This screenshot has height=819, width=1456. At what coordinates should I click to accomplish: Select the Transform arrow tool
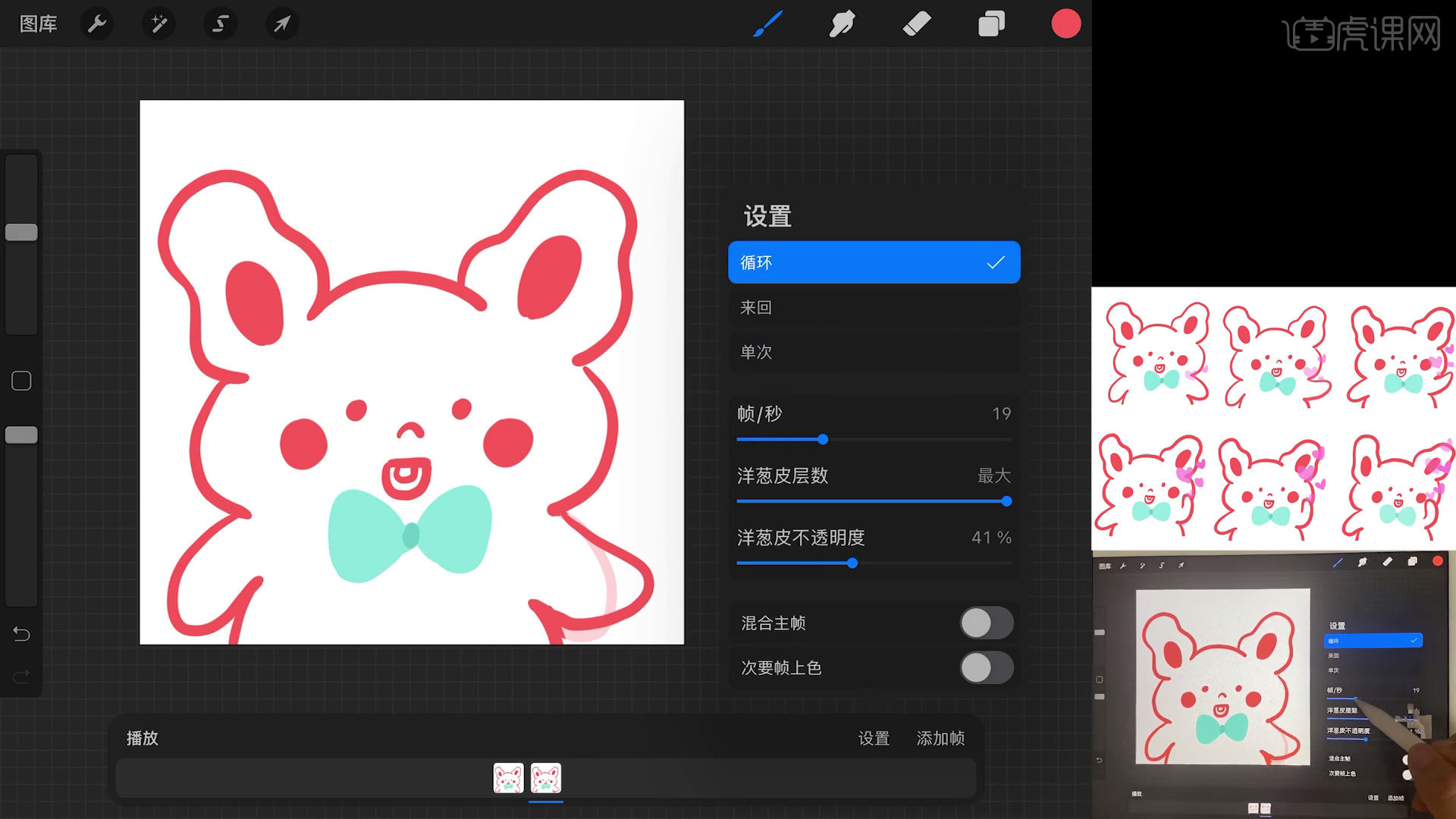click(x=281, y=24)
